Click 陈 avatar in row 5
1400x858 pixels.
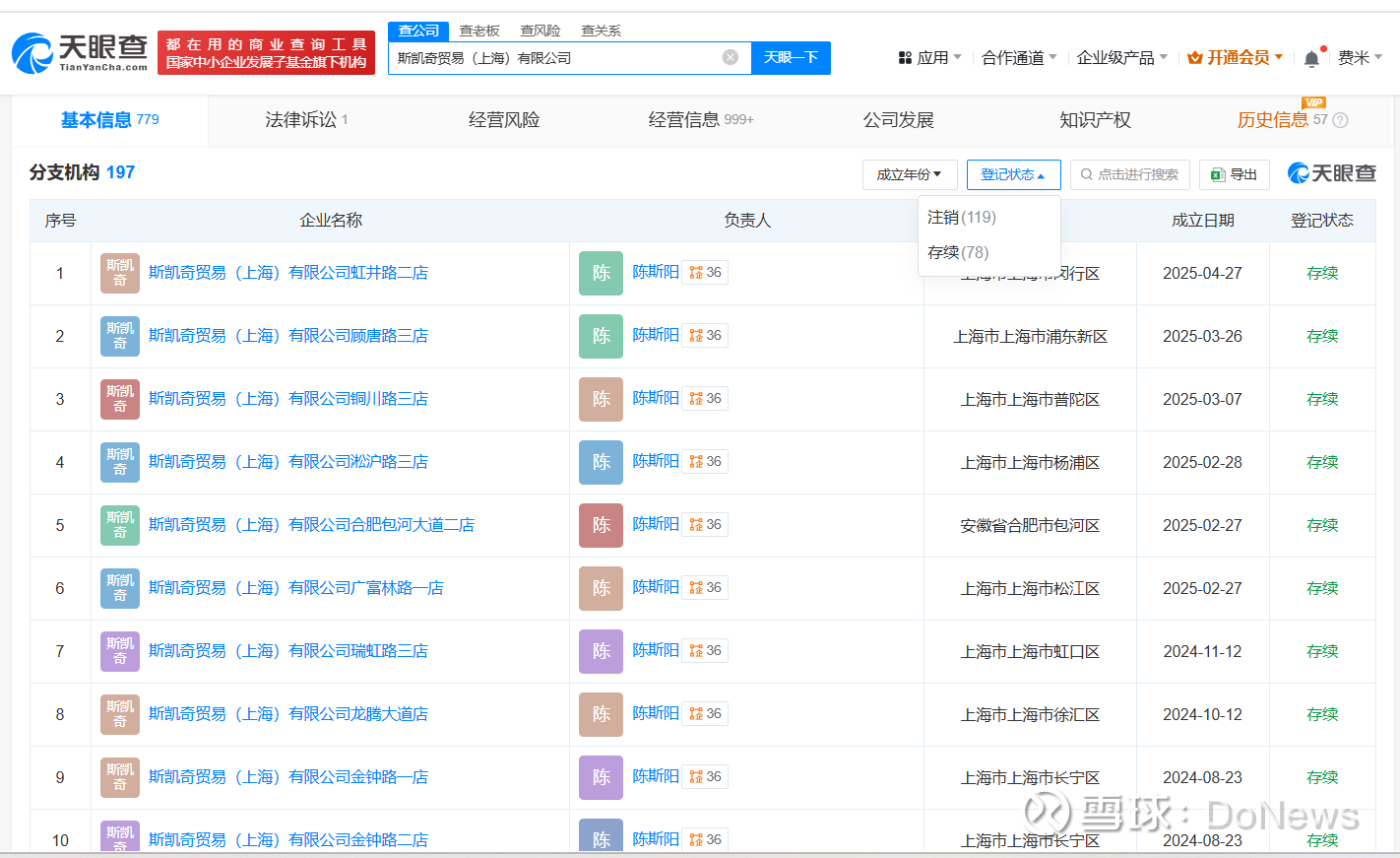tap(601, 525)
